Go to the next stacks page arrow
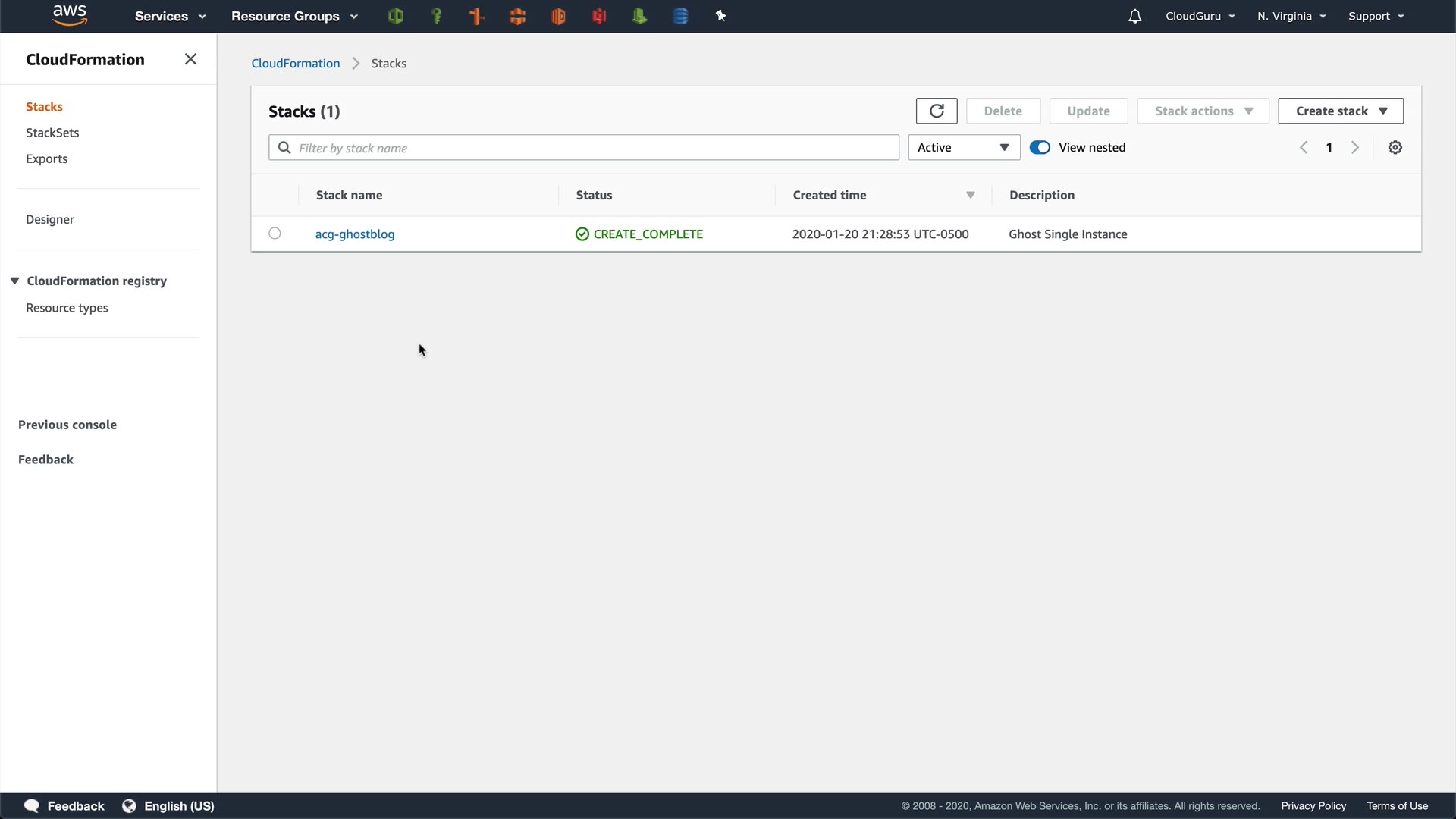Viewport: 1456px width, 819px height. [1354, 147]
